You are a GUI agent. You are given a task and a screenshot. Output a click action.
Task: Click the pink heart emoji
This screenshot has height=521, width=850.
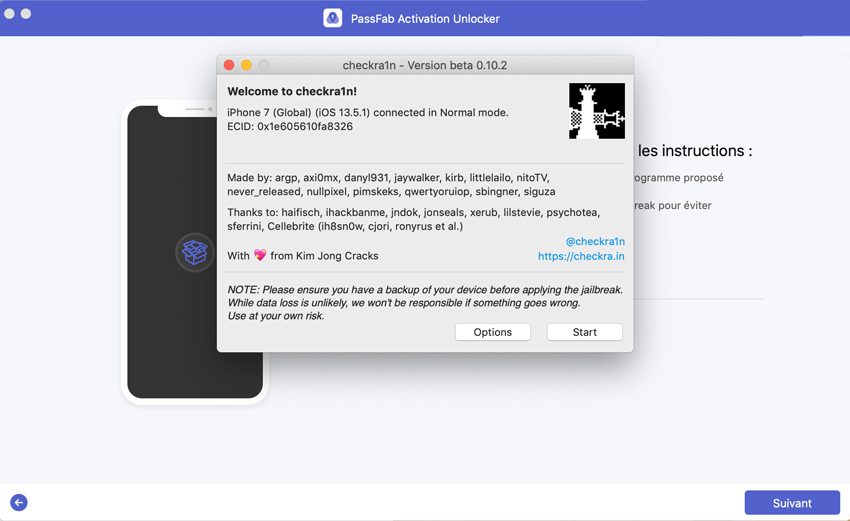tap(260, 255)
